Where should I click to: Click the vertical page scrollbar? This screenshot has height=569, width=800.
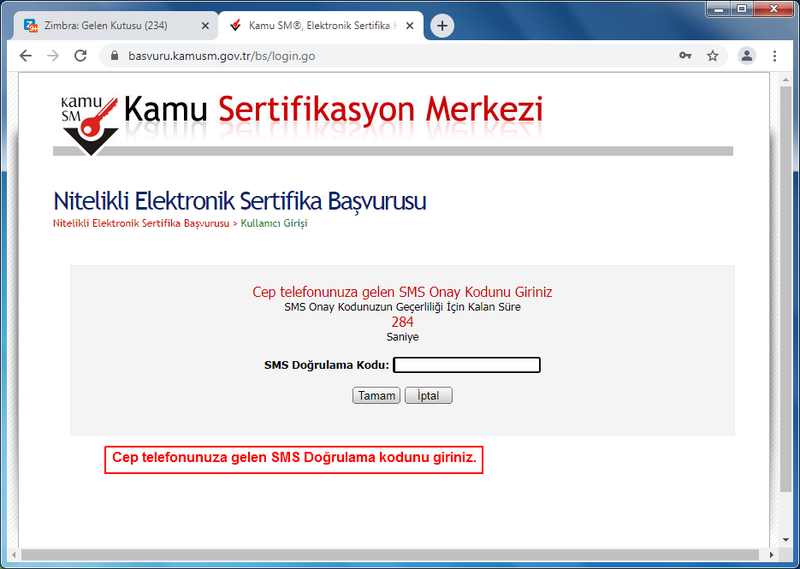tap(786, 300)
